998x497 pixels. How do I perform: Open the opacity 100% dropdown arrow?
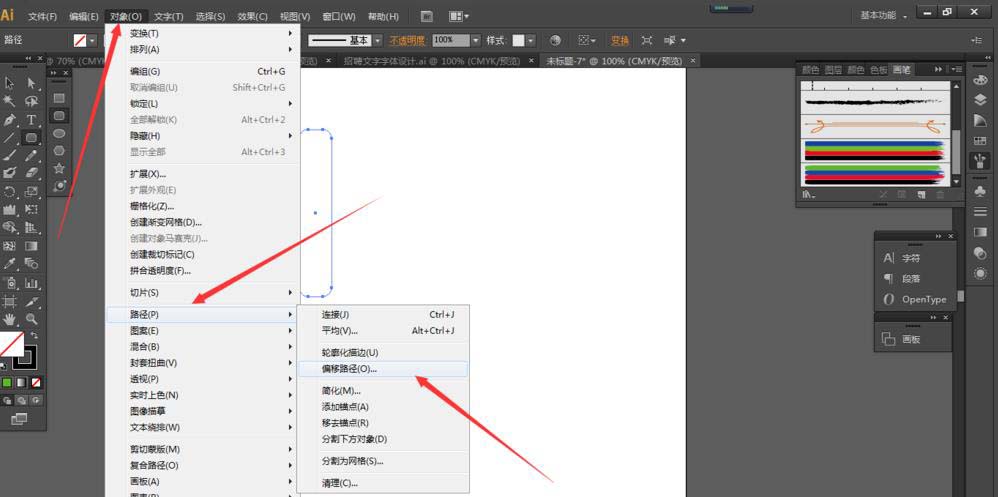(476, 40)
